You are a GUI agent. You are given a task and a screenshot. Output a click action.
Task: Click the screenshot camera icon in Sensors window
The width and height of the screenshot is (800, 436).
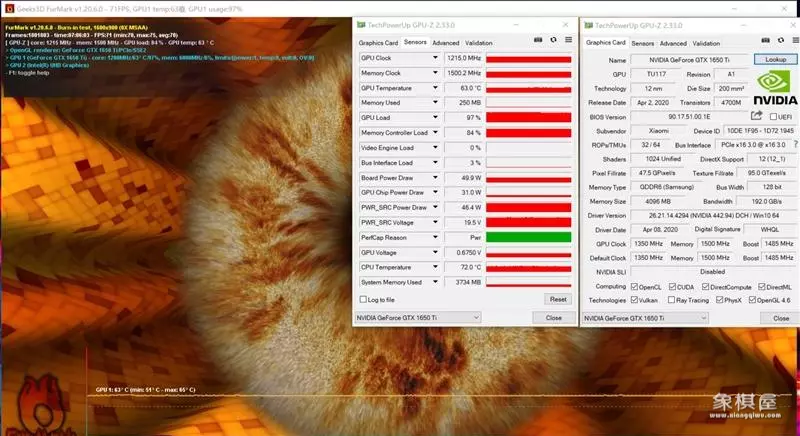[x=538, y=40]
